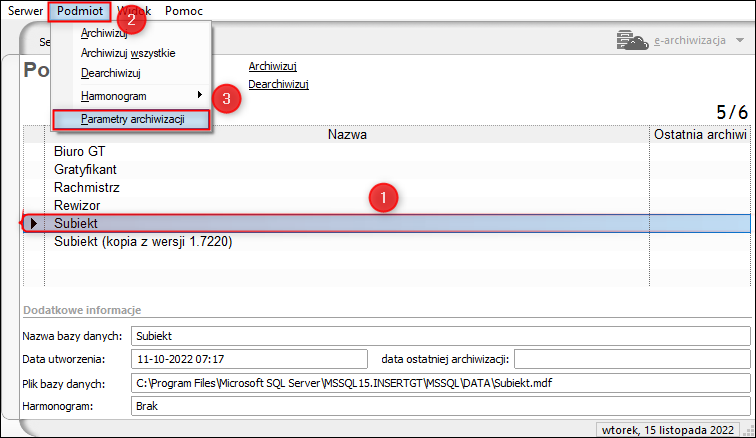Open the Serwer menu

click(25, 11)
